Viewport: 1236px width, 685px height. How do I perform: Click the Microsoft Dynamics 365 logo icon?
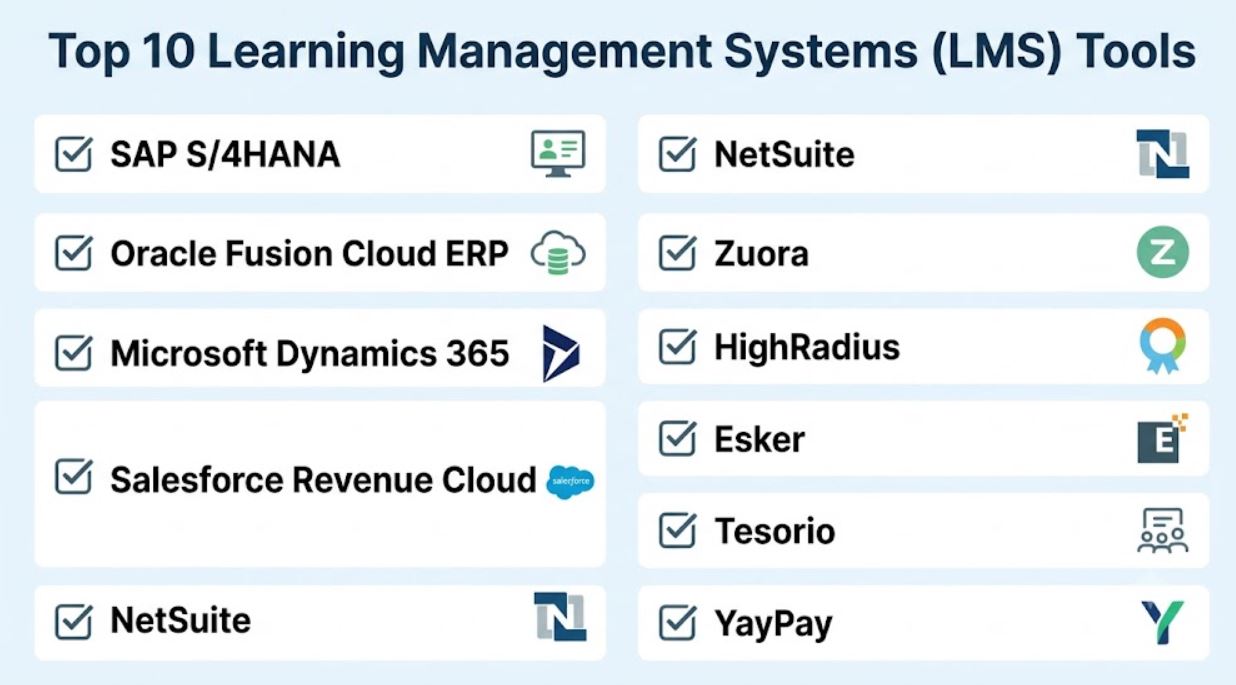[x=560, y=353]
